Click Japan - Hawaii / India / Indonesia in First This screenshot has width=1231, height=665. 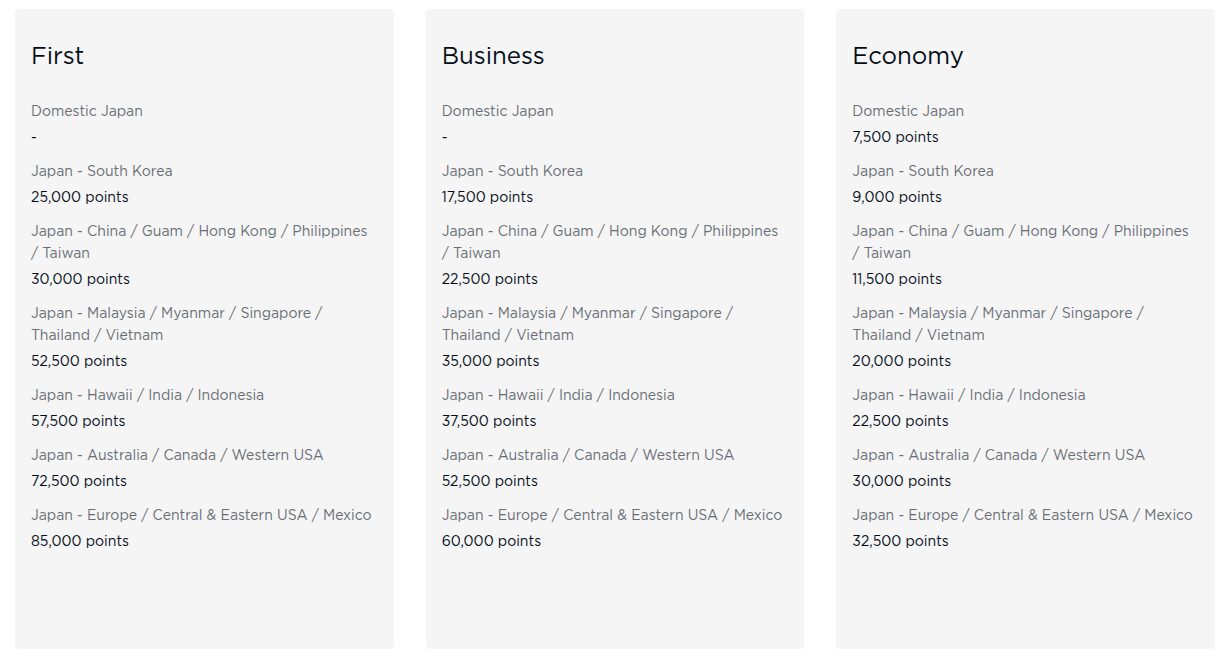147,395
